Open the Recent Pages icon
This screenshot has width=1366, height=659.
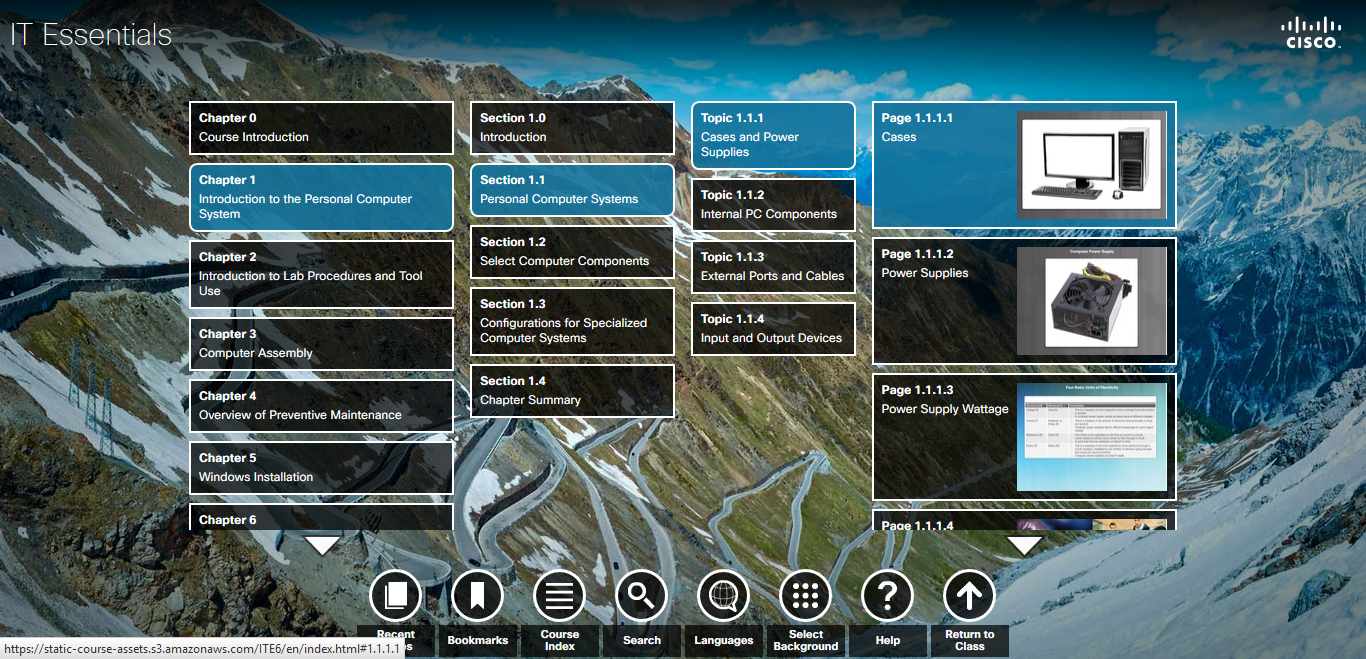pos(395,597)
